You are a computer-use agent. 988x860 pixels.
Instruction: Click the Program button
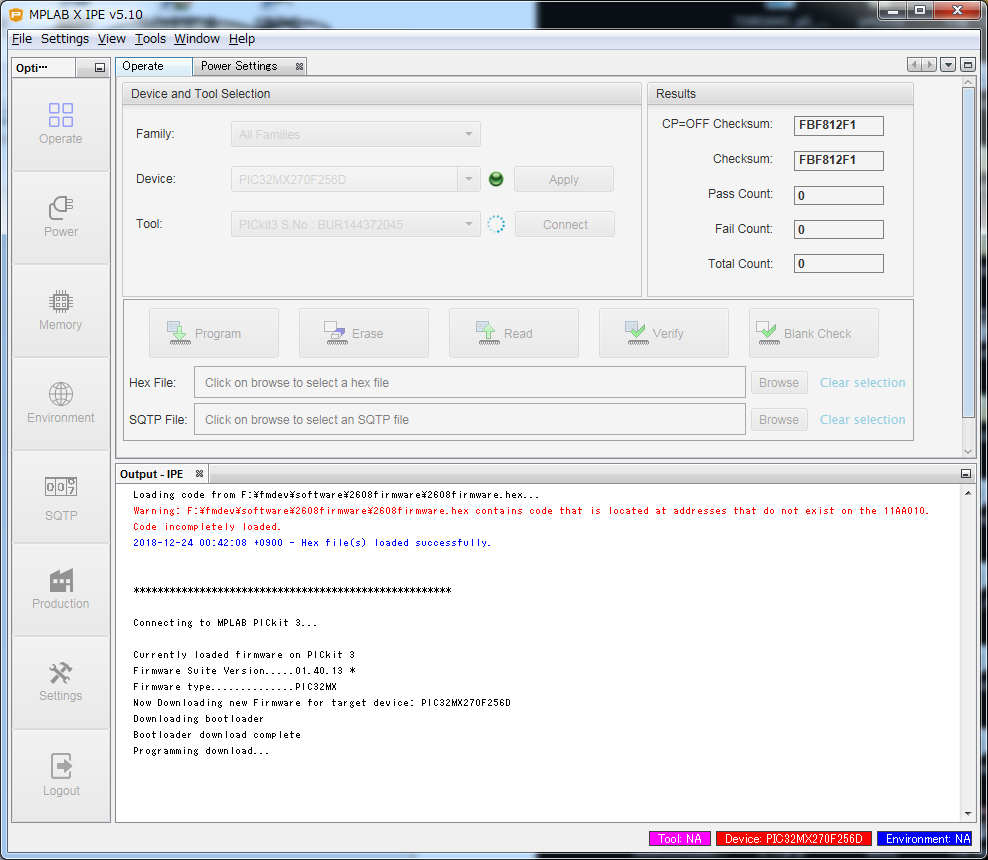click(x=214, y=333)
